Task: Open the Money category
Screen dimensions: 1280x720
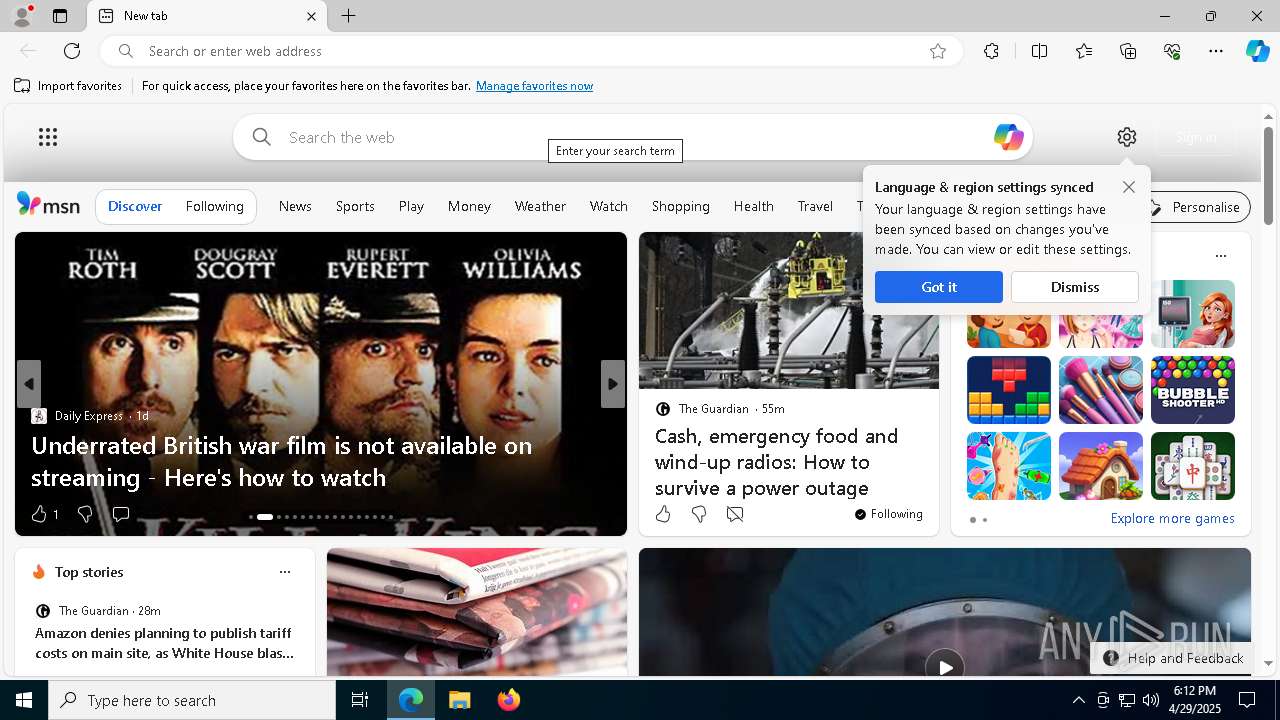Action: coord(469,206)
